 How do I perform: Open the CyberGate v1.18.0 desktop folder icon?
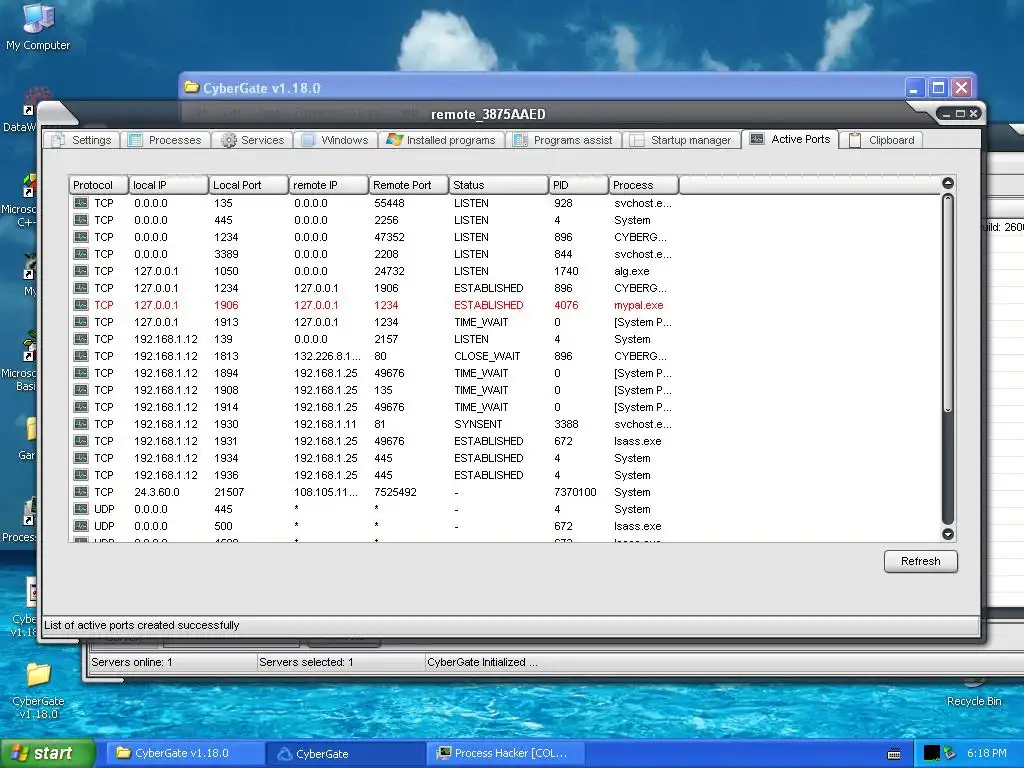click(x=38, y=689)
